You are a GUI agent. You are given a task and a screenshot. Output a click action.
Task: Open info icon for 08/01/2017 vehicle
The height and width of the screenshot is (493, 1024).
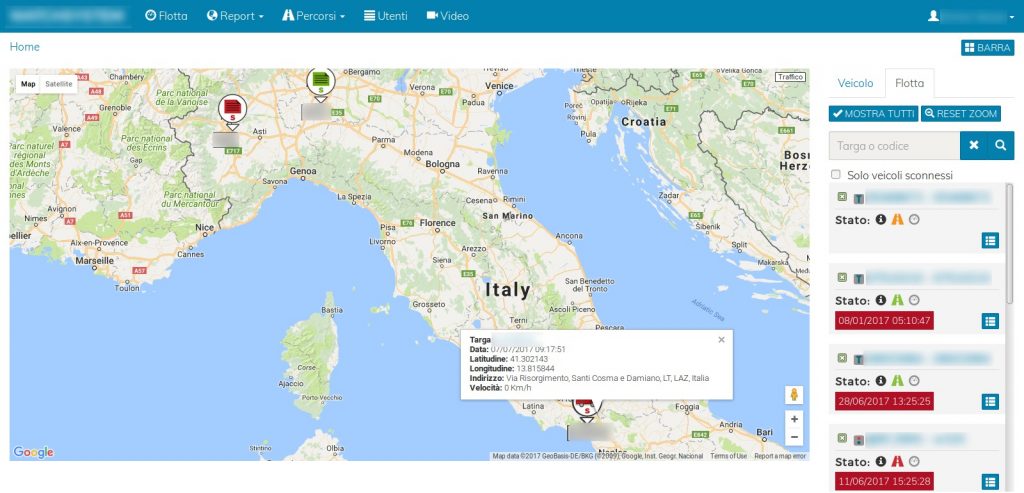[880, 300]
